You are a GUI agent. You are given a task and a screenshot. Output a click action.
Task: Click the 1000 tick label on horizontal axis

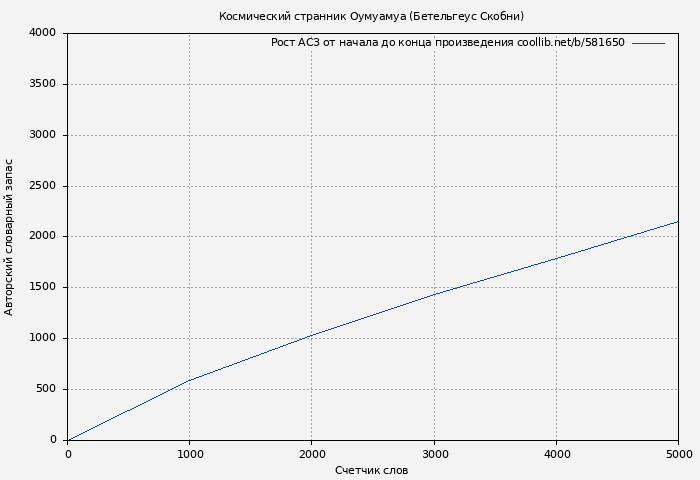tap(190, 454)
